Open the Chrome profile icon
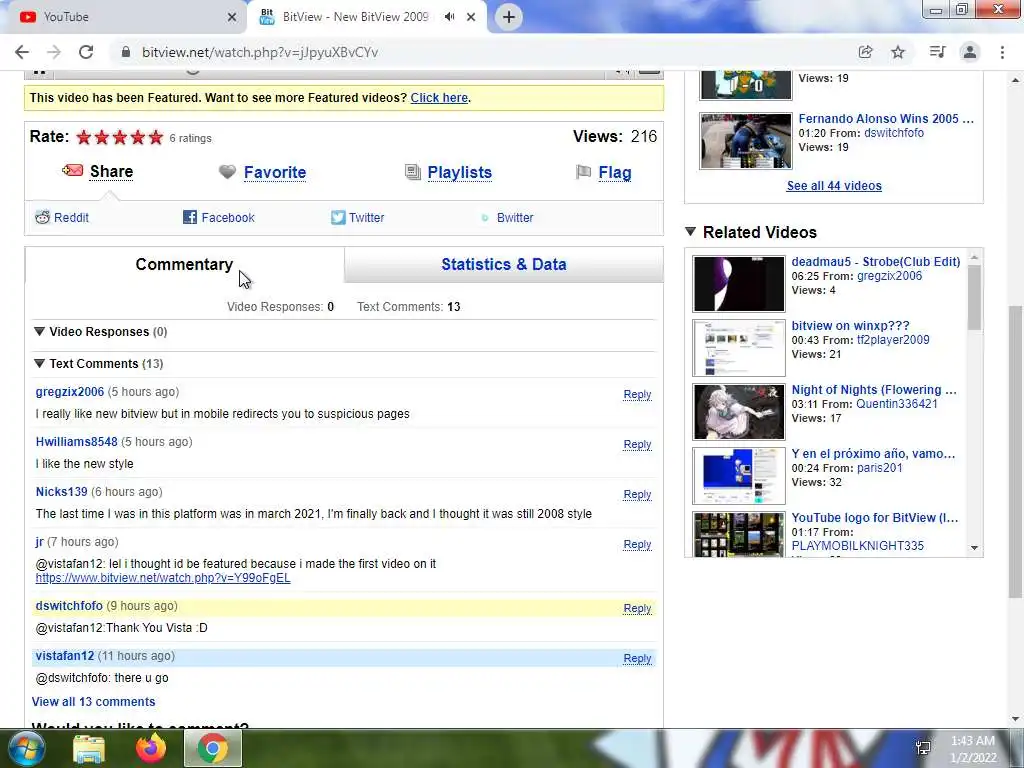This screenshot has height=768, width=1024. (970, 52)
